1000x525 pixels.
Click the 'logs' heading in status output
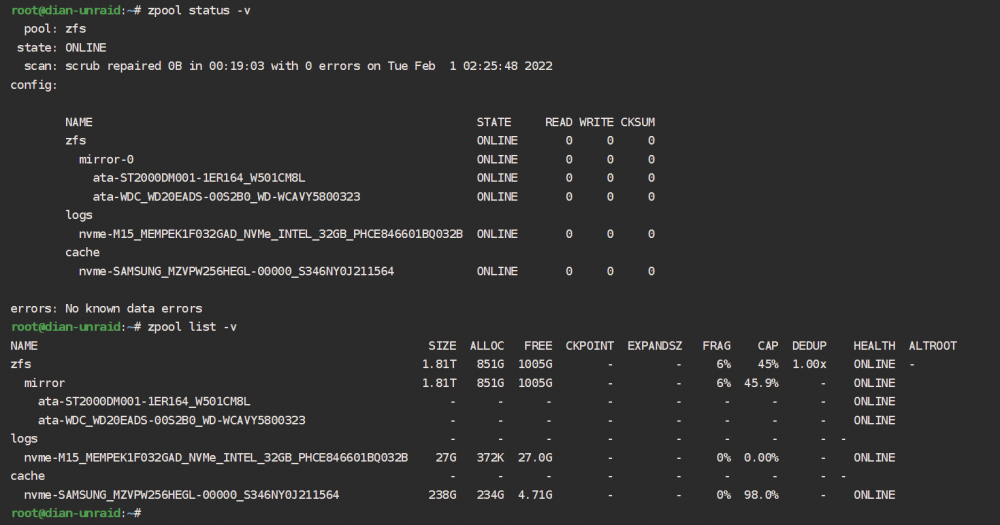click(78, 216)
